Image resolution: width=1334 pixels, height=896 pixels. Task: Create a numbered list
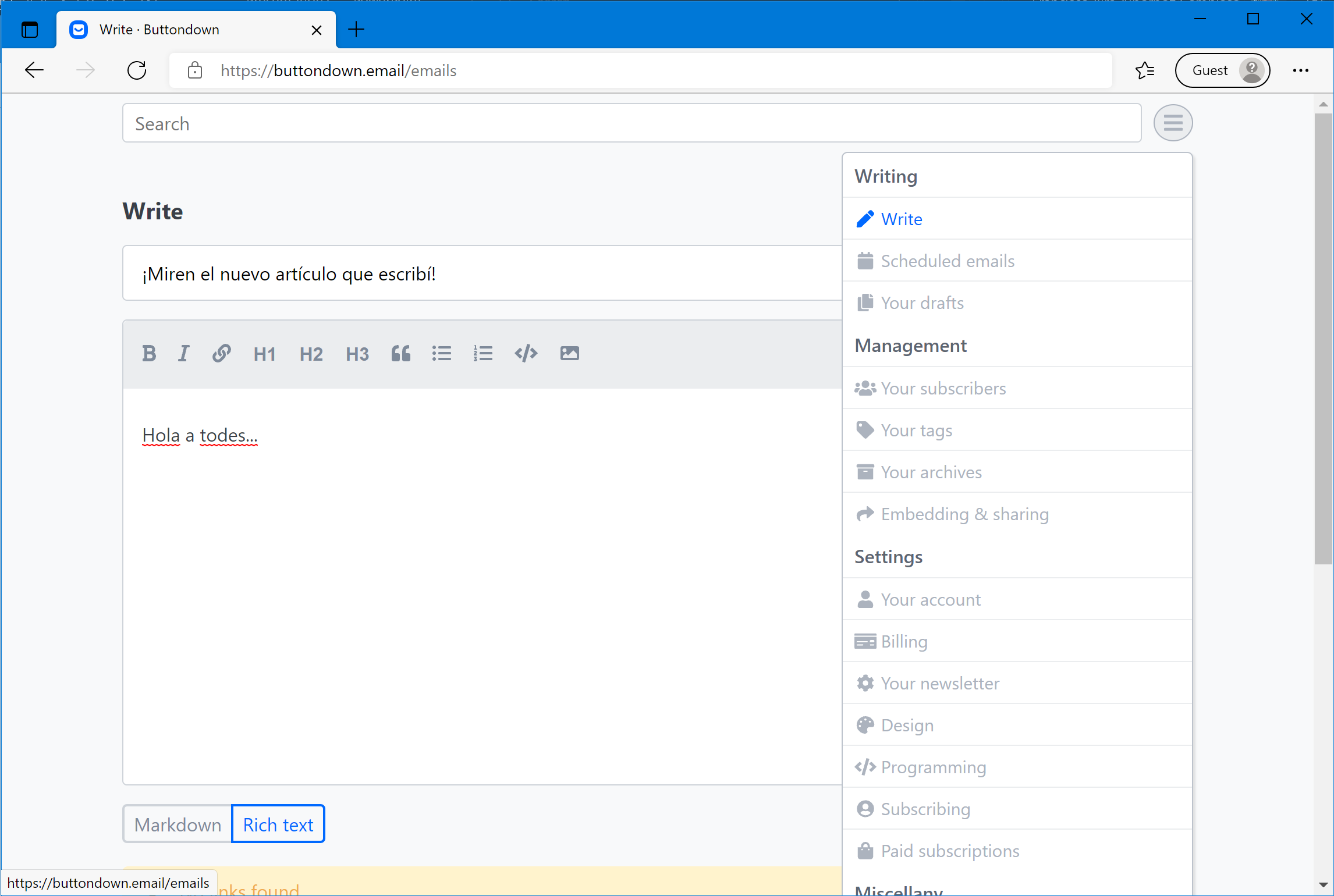tap(483, 353)
